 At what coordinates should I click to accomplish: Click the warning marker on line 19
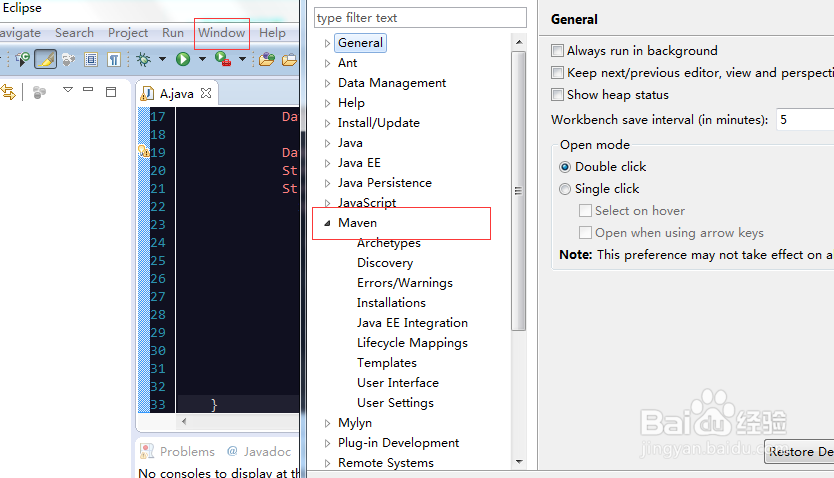point(144,152)
